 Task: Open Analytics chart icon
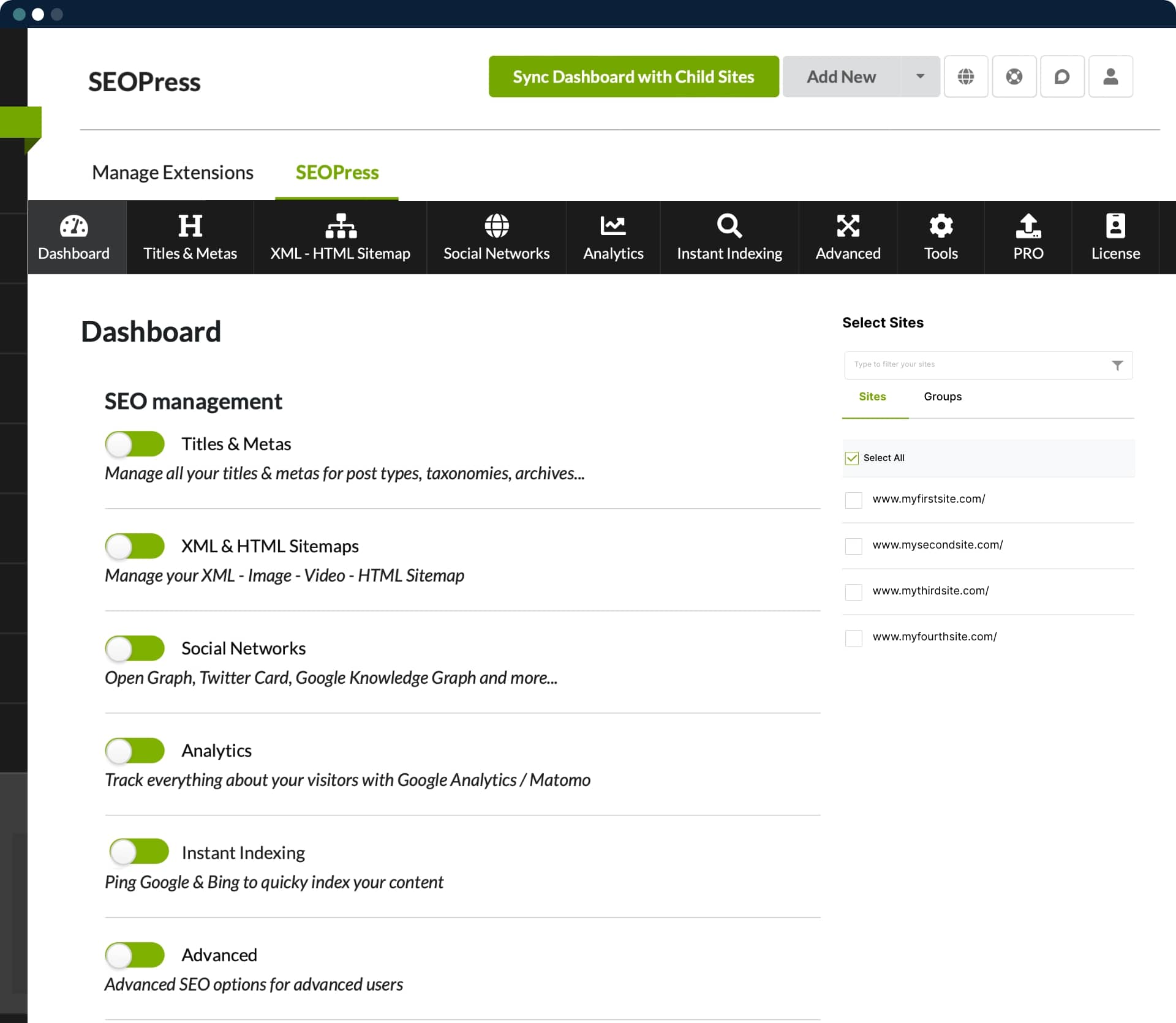(x=613, y=226)
